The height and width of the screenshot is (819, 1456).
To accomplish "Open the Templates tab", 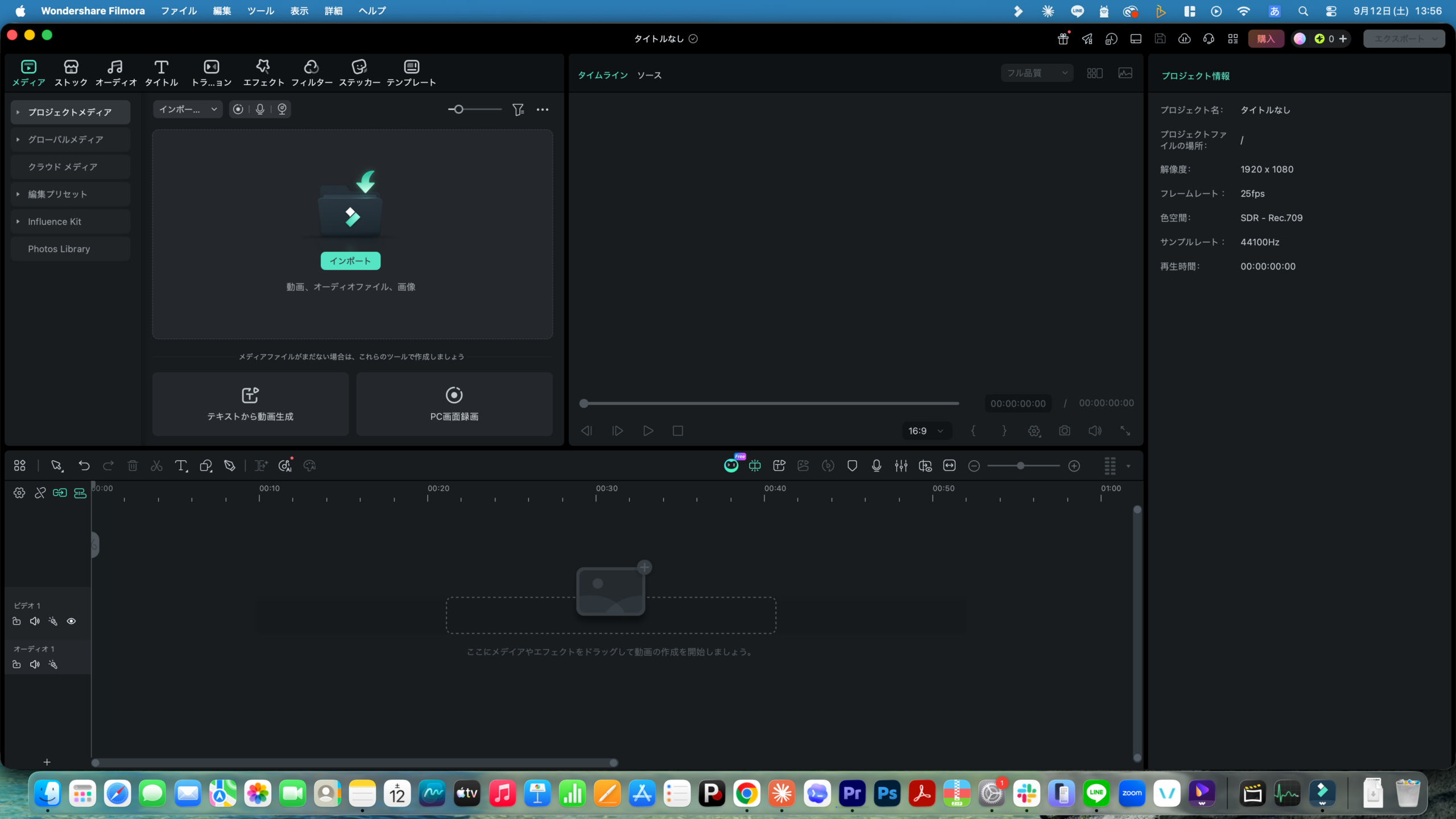I will [411, 73].
